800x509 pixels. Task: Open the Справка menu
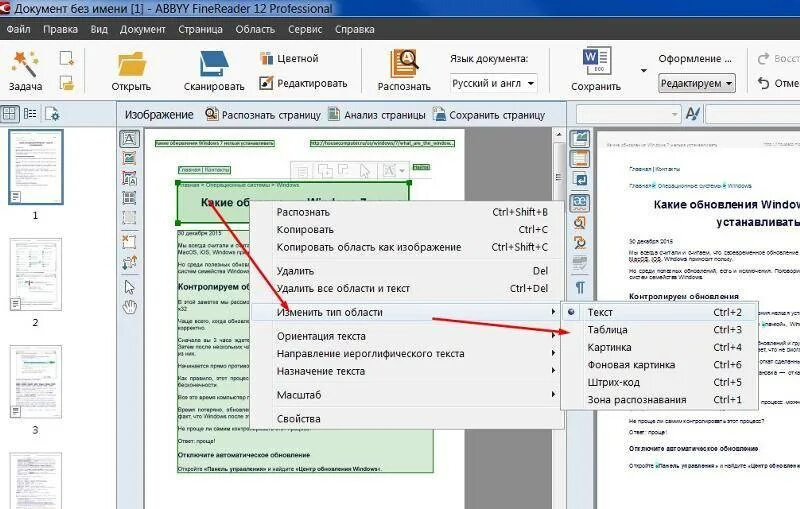(355, 30)
